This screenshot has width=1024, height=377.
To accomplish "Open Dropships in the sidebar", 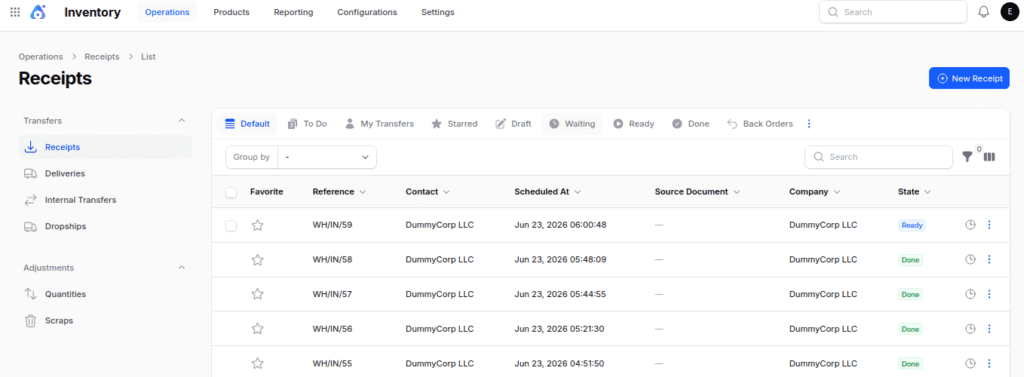I will pos(106,227).
